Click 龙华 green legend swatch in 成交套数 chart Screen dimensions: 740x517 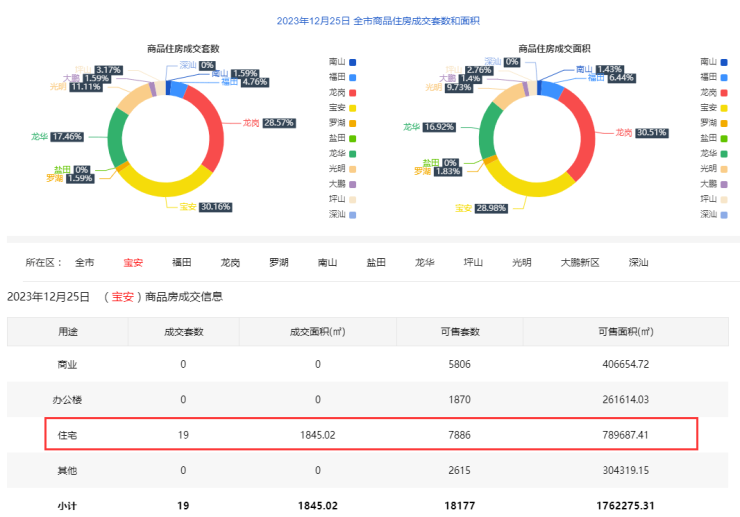pos(353,153)
